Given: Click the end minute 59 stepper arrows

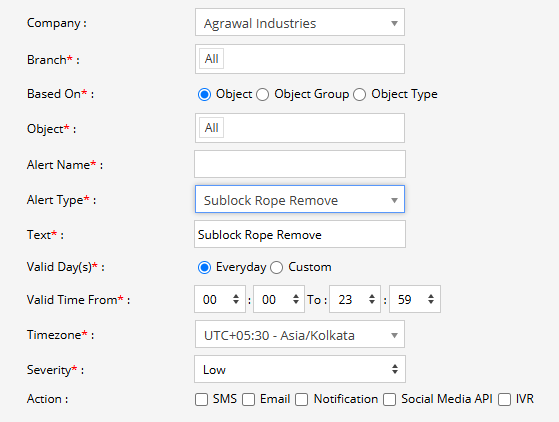Looking at the screenshot, I should [431, 299].
